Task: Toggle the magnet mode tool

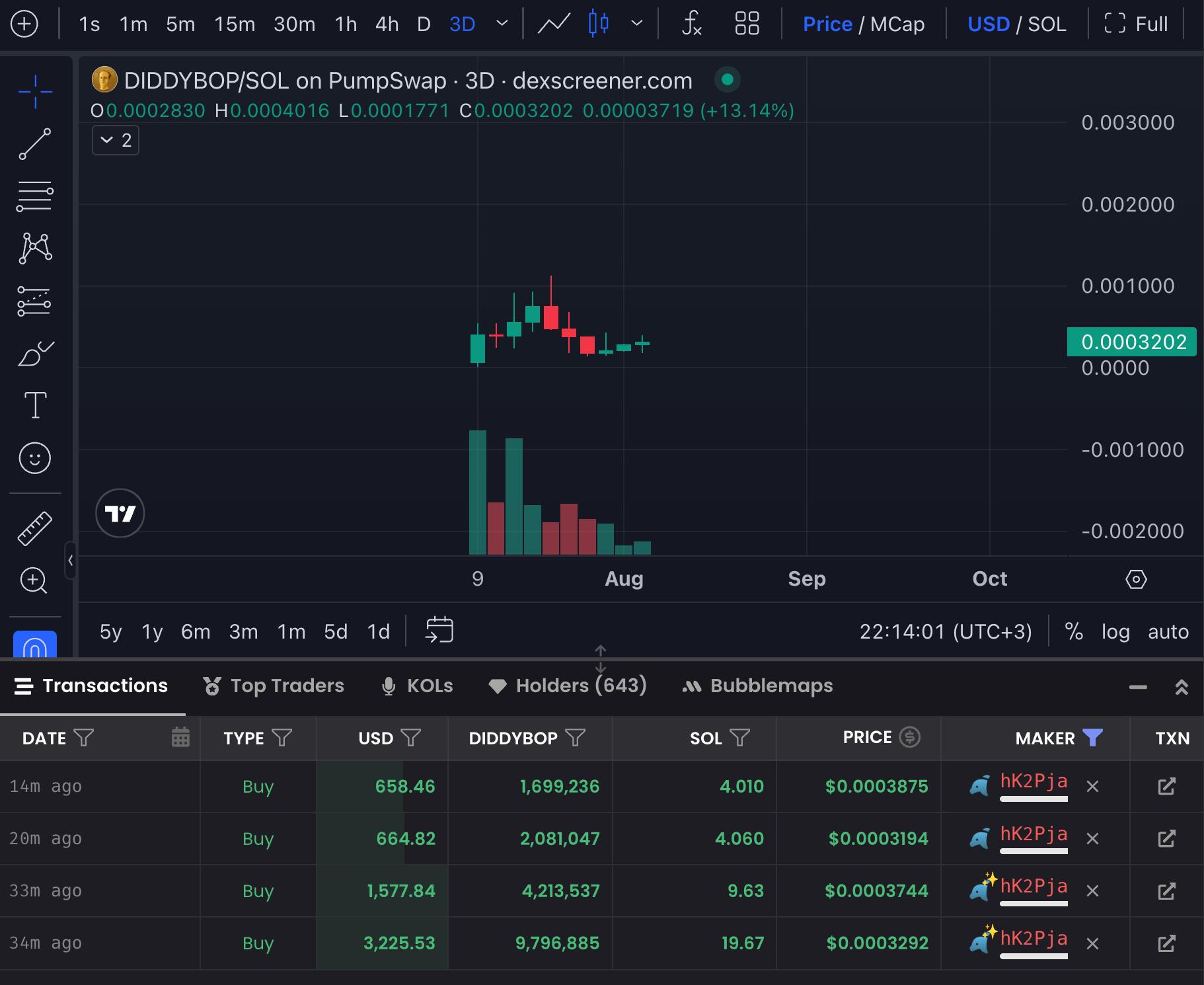Action: coord(35,645)
